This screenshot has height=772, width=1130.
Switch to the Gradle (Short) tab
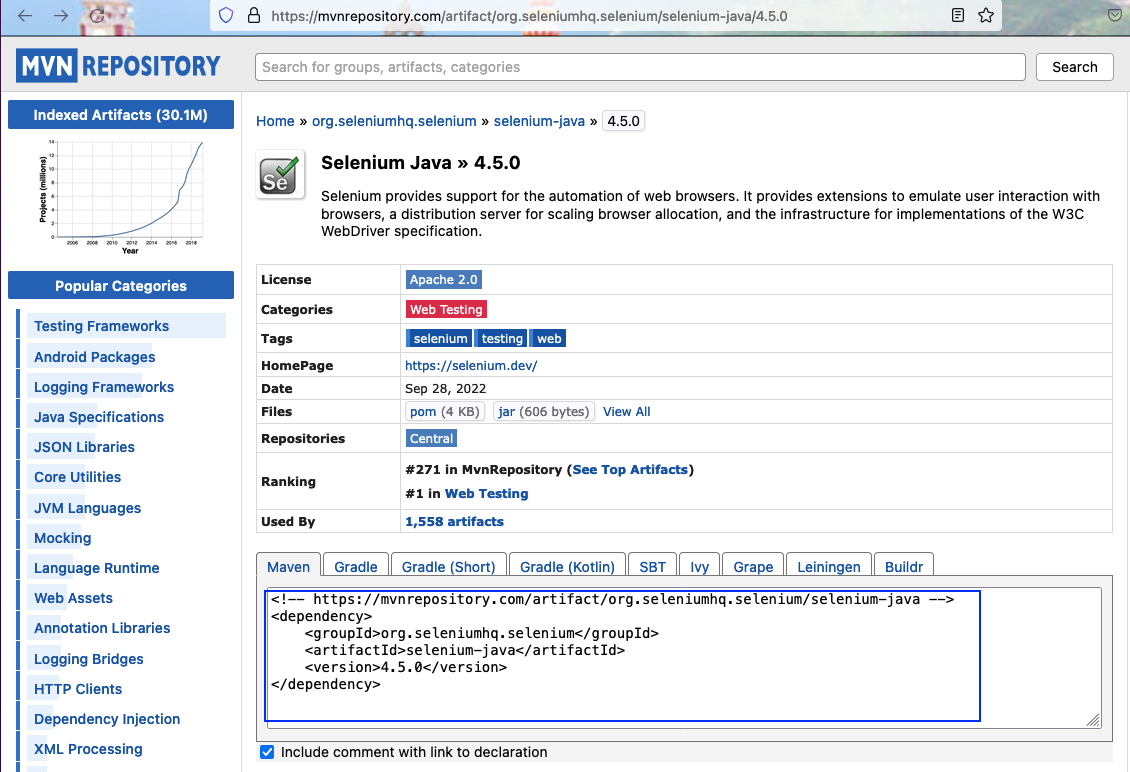pyautogui.click(x=448, y=567)
